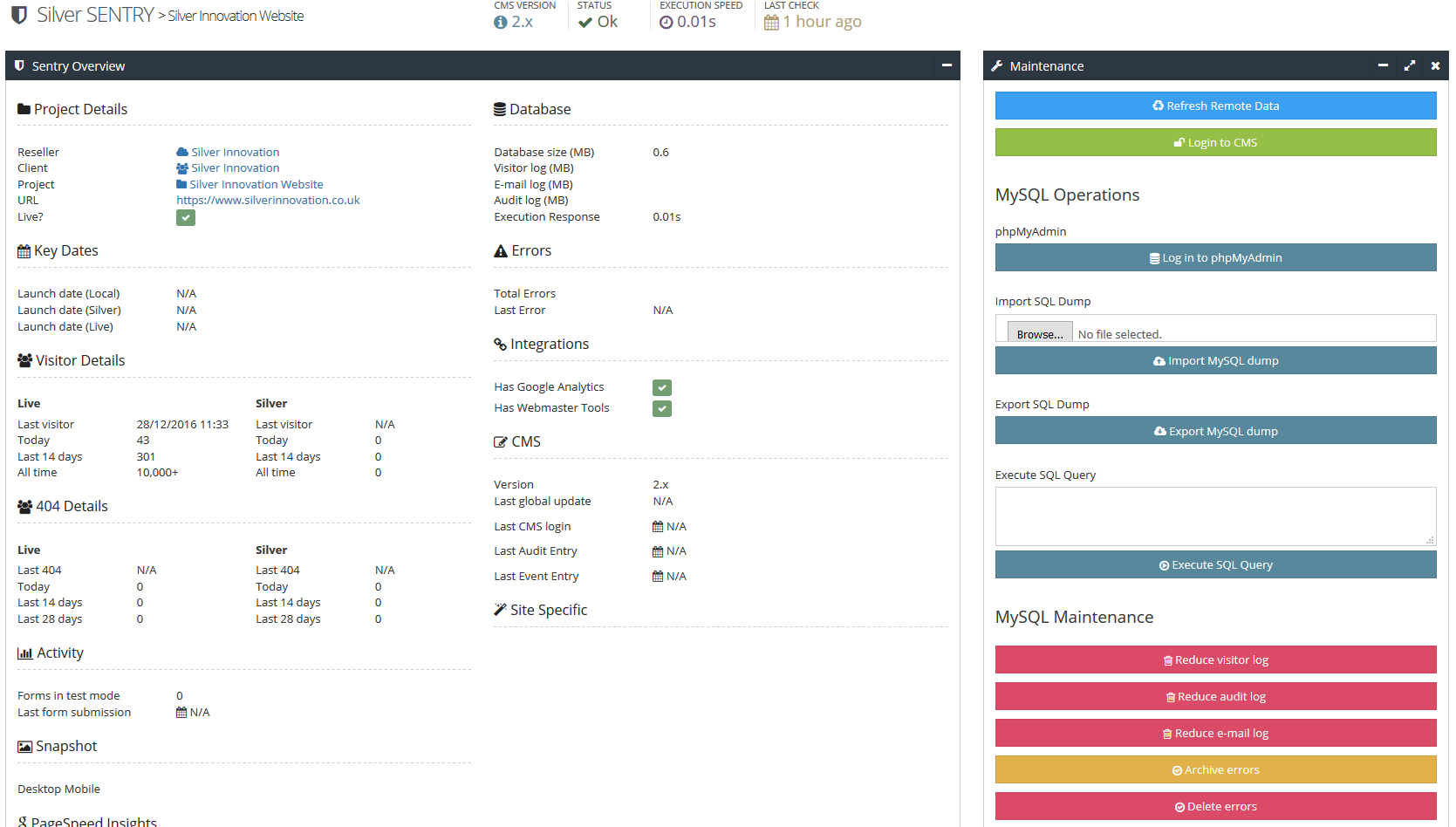Click the Sentry Overview panel shield icon
Screen dimensions: 1456x827
click(x=19, y=65)
